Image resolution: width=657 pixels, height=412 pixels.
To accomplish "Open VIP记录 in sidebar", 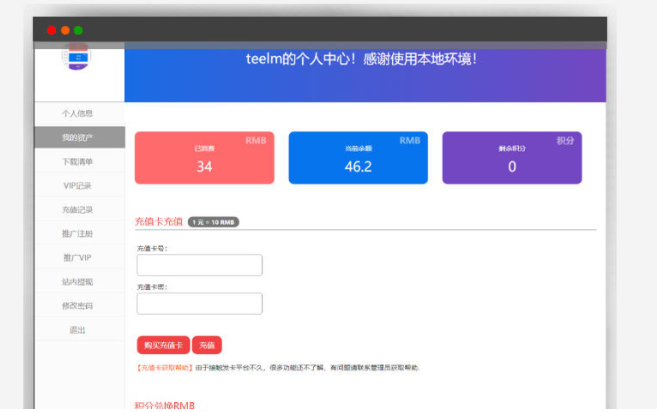I will pyautogui.click(x=78, y=185).
